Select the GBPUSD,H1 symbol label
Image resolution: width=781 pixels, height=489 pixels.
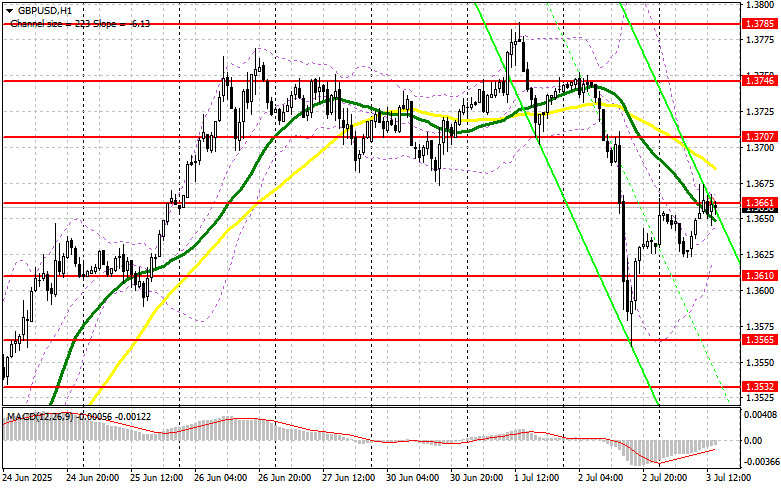[x=43, y=10]
